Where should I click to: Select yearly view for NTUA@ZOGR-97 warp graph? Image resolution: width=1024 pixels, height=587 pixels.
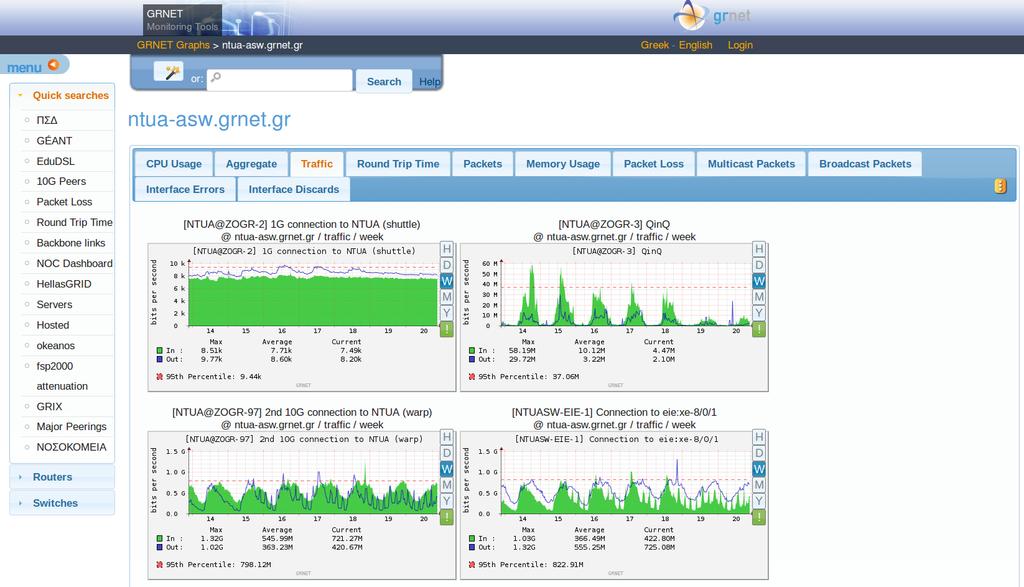click(447, 501)
